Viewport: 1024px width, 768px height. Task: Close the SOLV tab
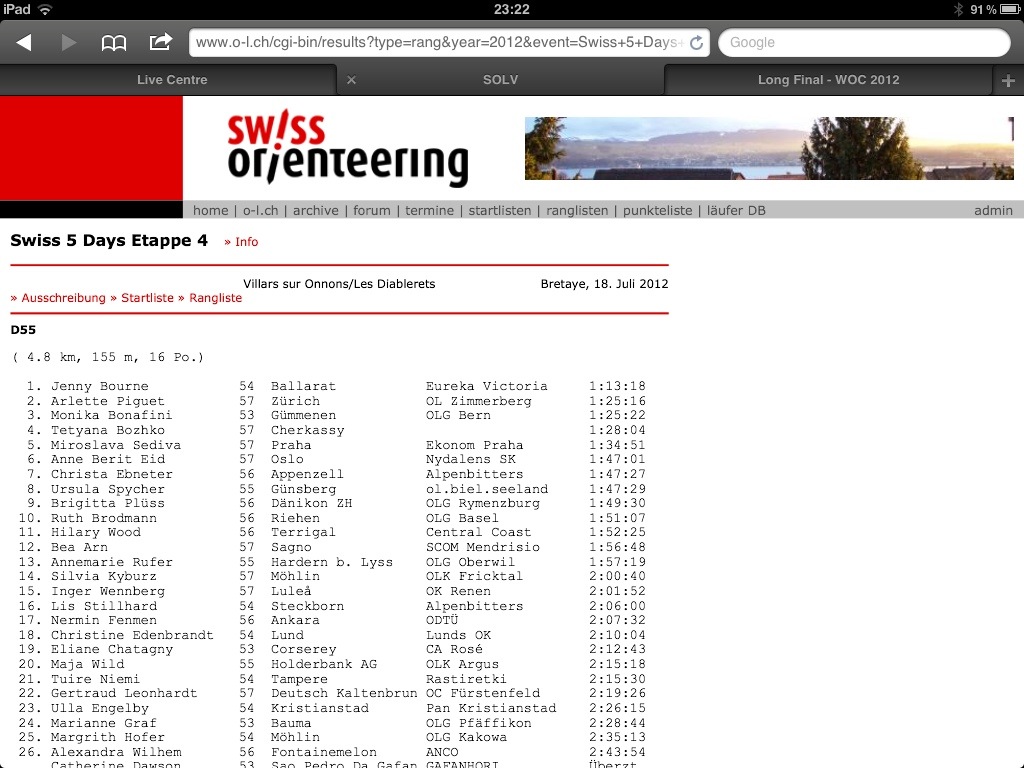pos(351,80)
